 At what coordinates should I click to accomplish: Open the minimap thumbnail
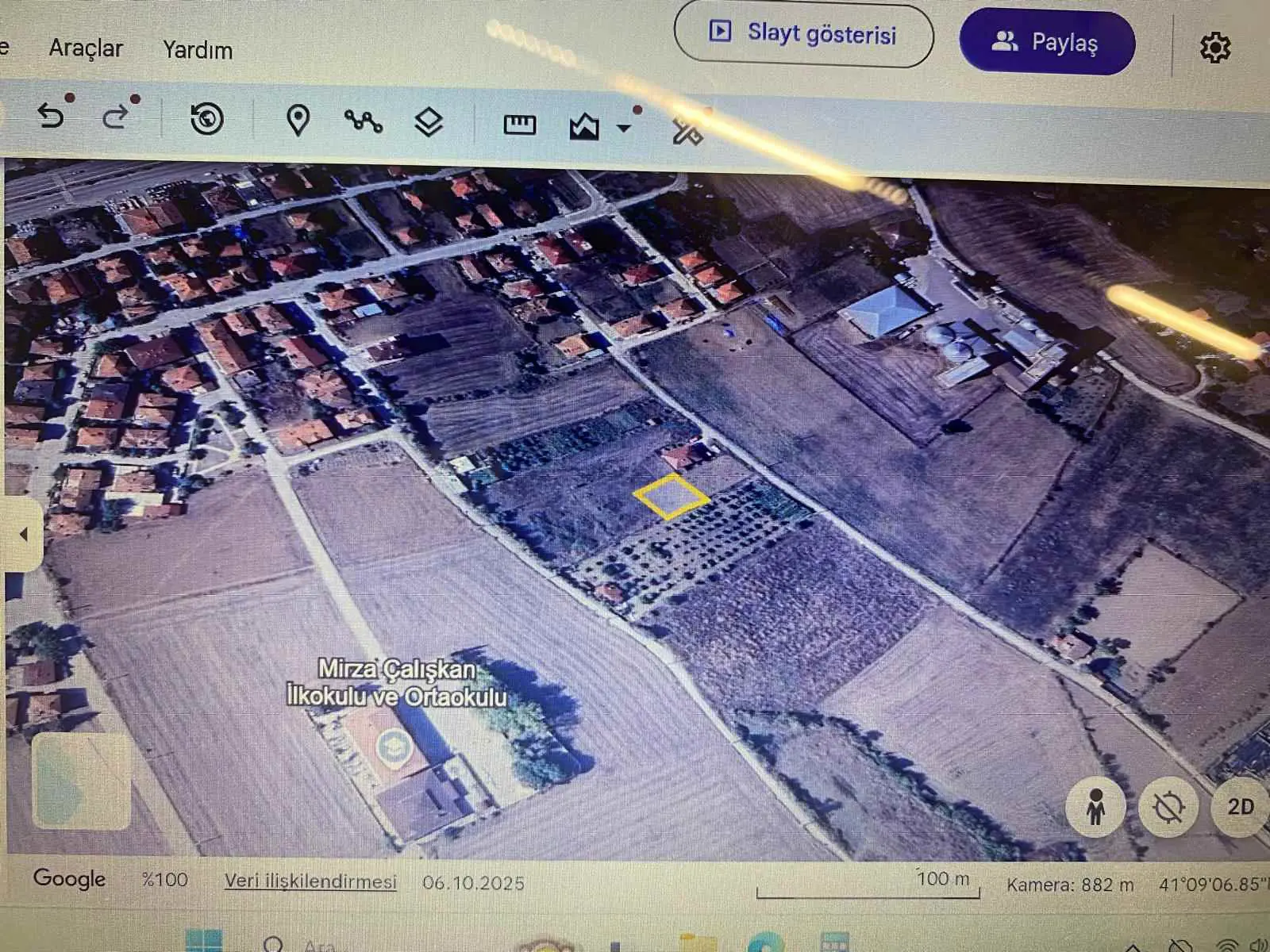click(x=81, y=781)
